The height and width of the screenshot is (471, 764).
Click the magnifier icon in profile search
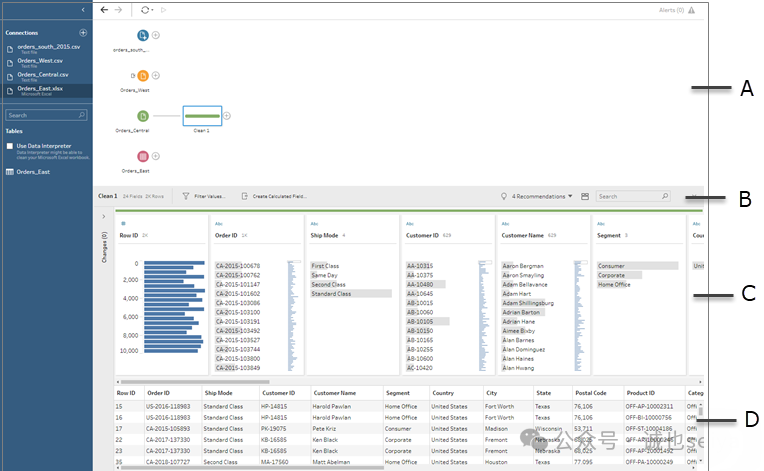pyautogui.click(x=665, y=196)
